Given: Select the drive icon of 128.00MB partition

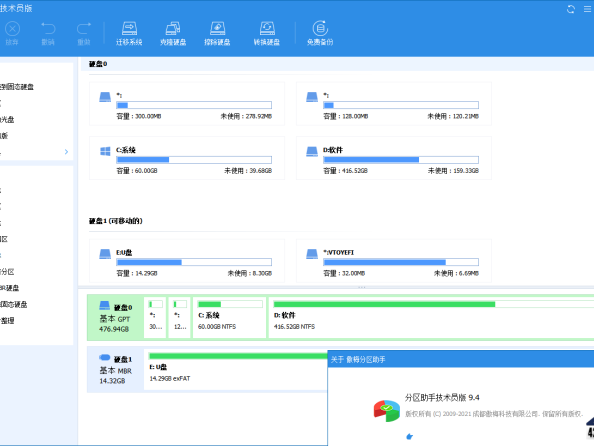Looking at the screenshot, I should (312, 97).
